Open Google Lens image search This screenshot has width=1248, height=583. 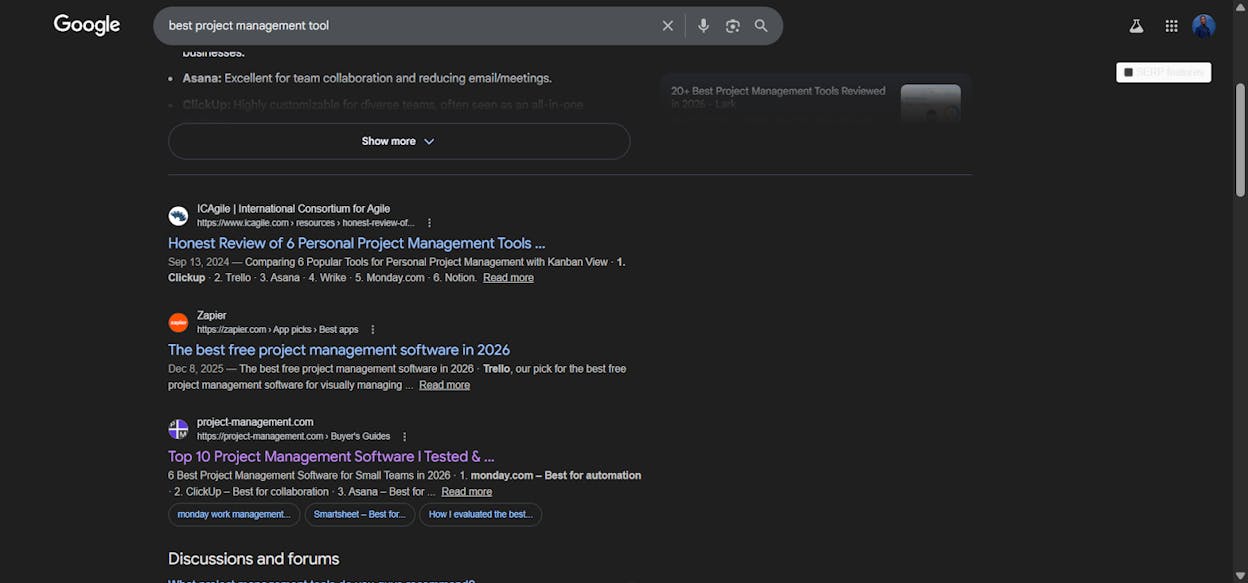point(732,26)
